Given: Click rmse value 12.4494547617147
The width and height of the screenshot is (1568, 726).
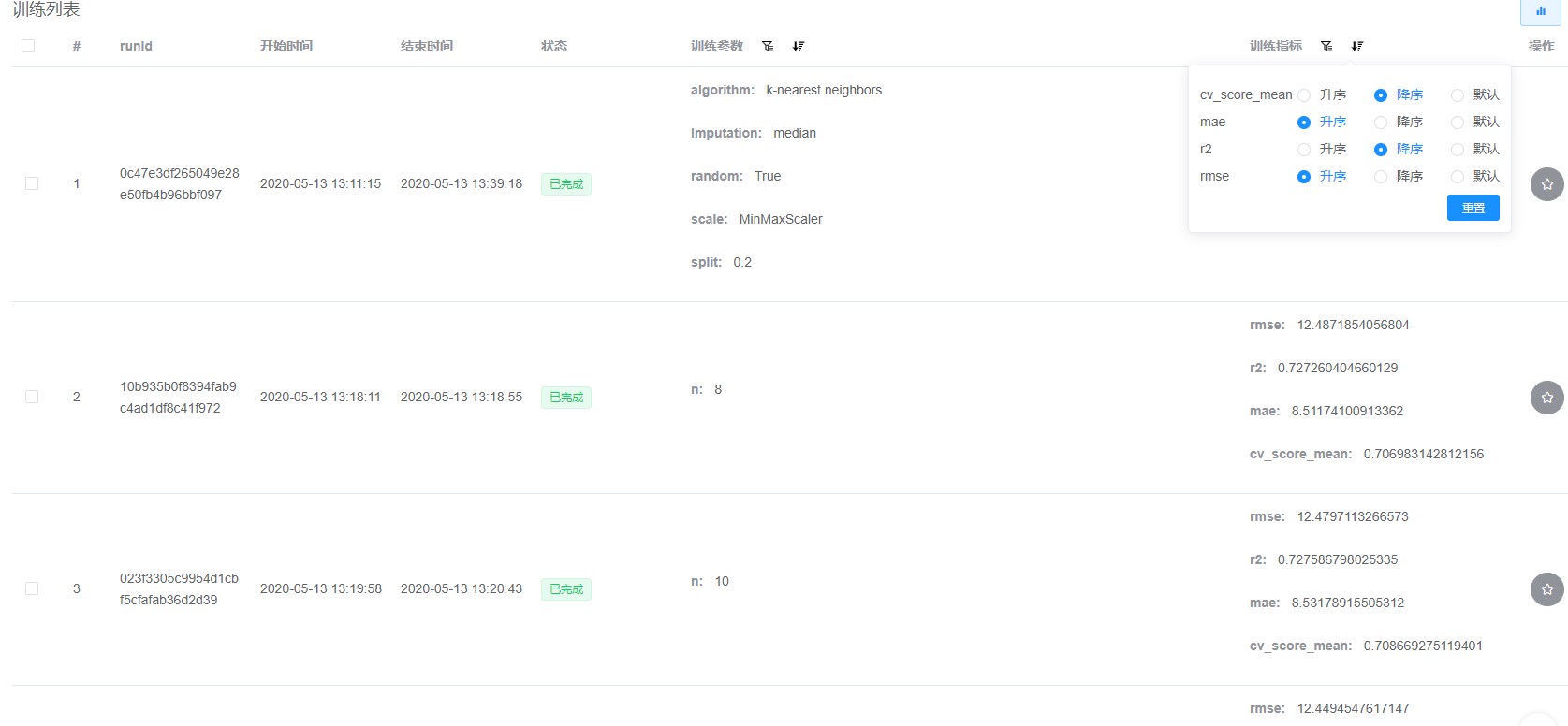Looking at the screenshot, I should (1353, 709).
